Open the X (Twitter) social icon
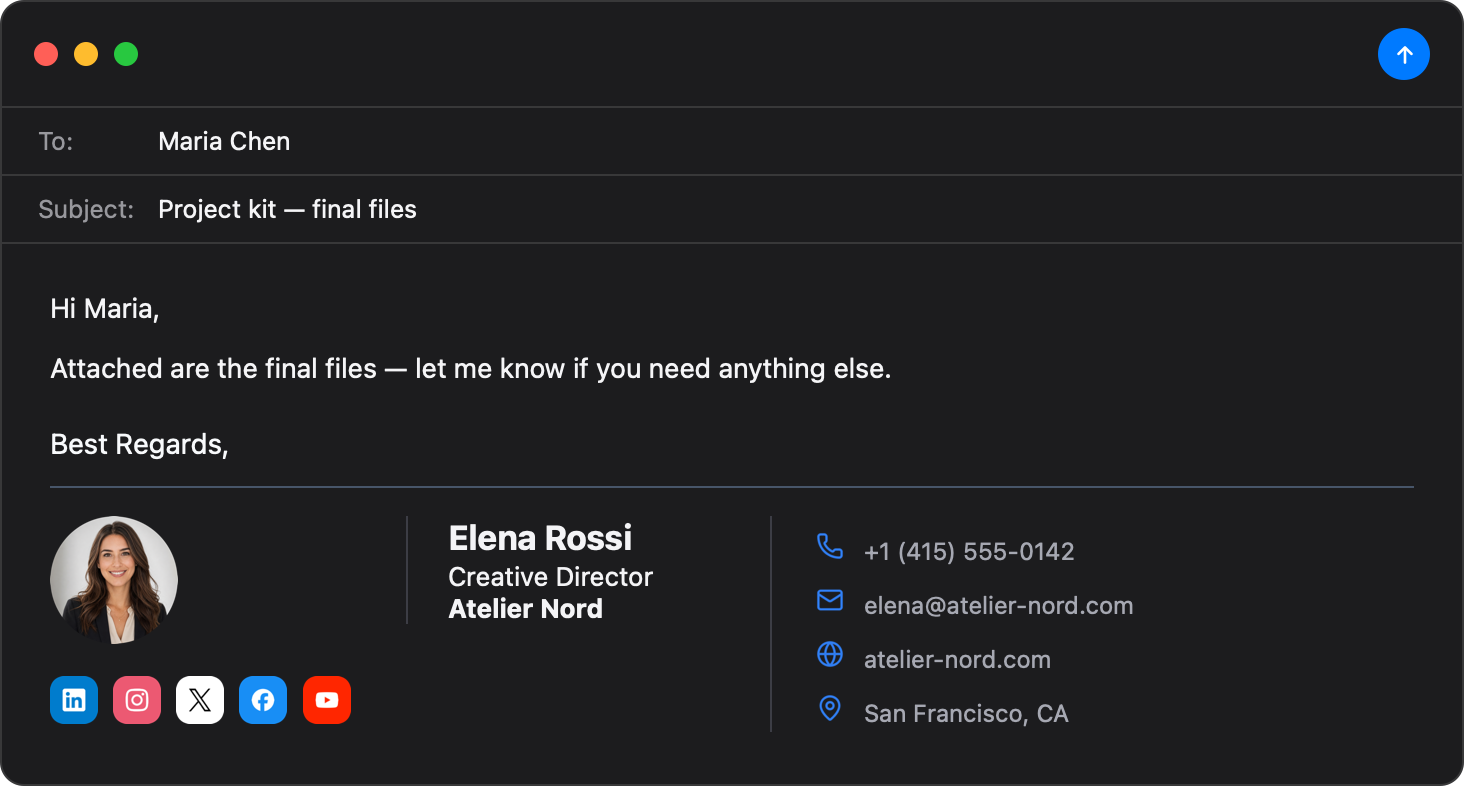Viewport: 1464px width, 786px height. pos(200,700)
